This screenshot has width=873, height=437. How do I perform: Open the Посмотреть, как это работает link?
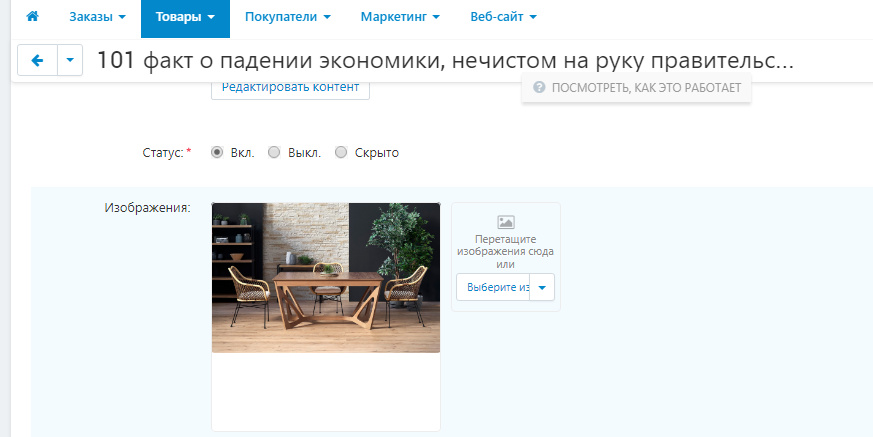pos(636,88)
